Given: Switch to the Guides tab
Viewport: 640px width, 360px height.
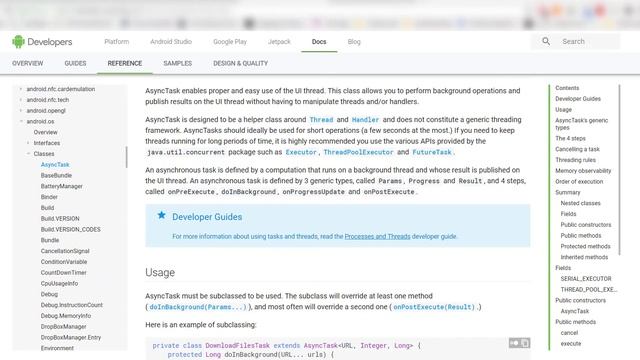Looking at the screenshot, I should pyautogui.click(x=76, y=63).
